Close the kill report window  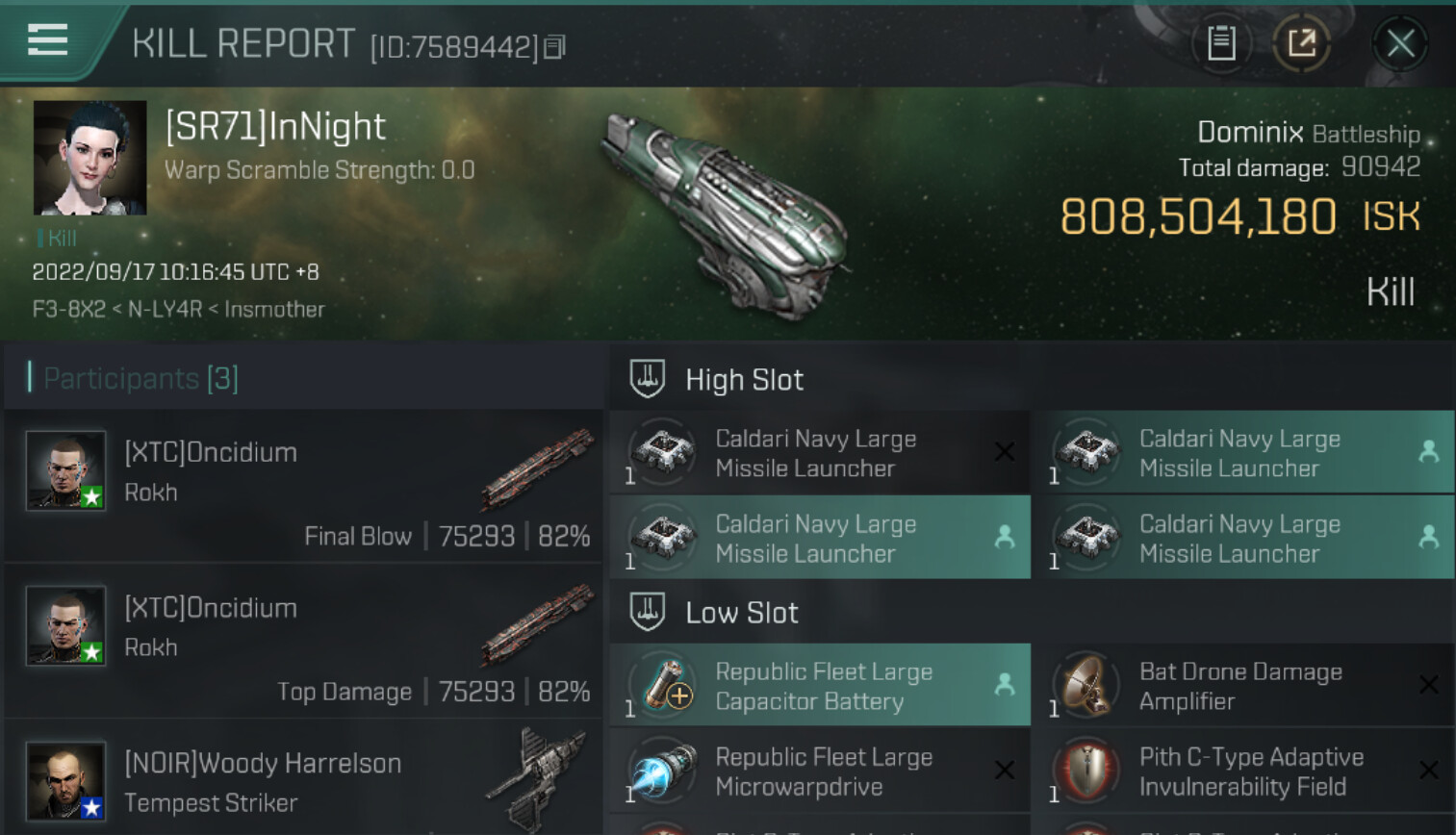pyautogui.click(x=1399, y=43)
